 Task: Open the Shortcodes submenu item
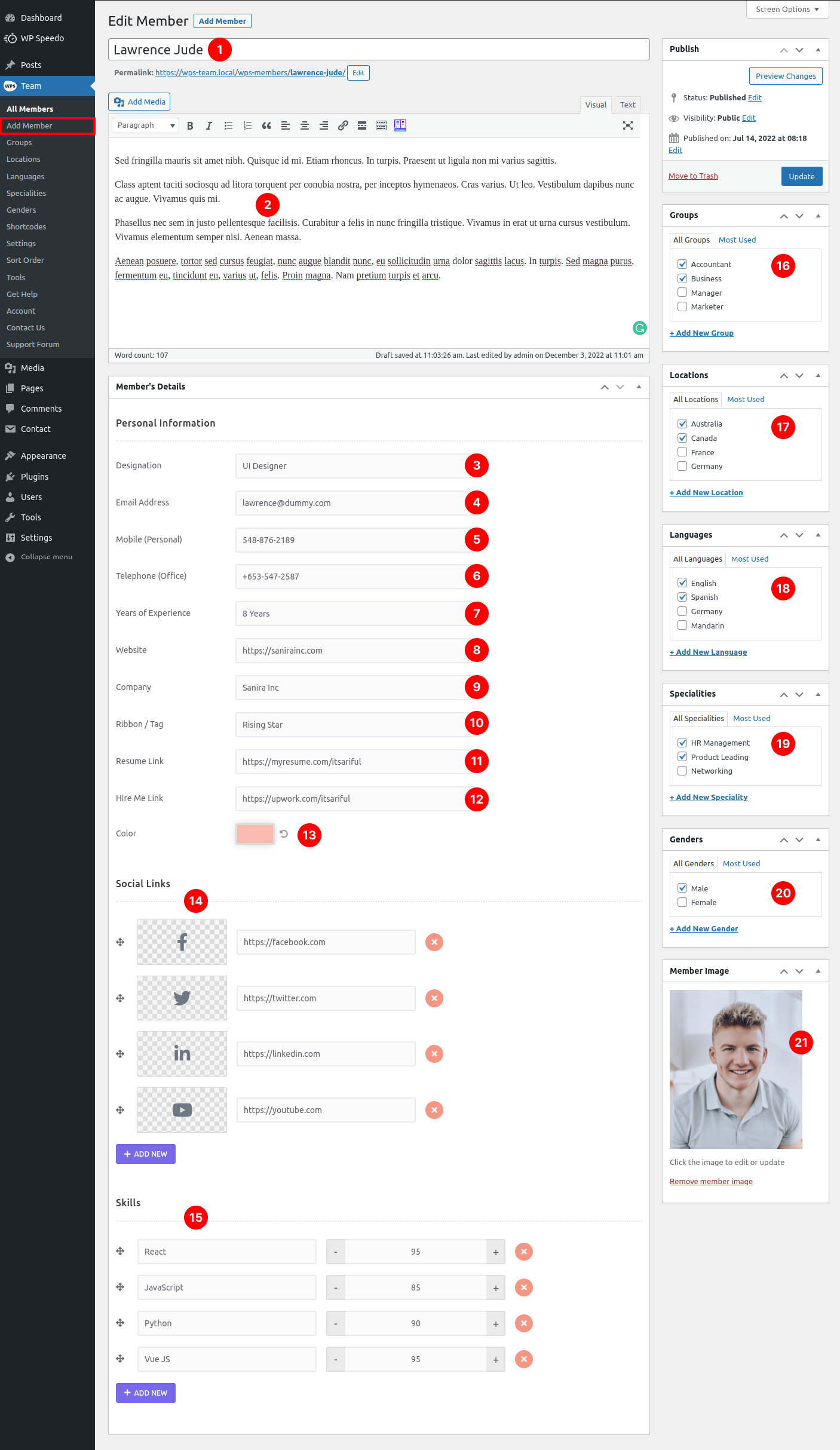click(26, 227)
